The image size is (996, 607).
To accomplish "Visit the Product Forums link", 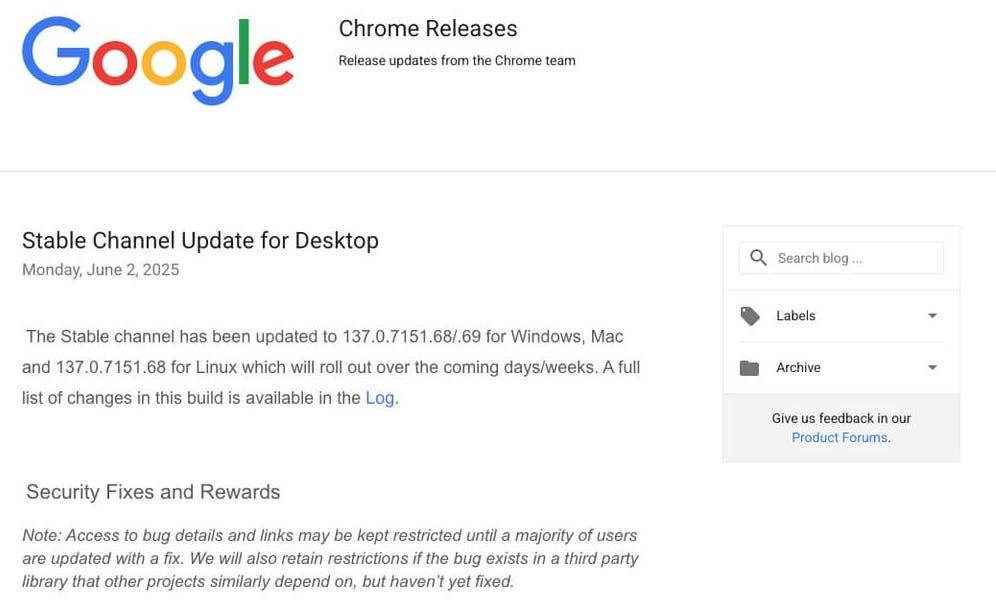I will click(x=838, y=437).
